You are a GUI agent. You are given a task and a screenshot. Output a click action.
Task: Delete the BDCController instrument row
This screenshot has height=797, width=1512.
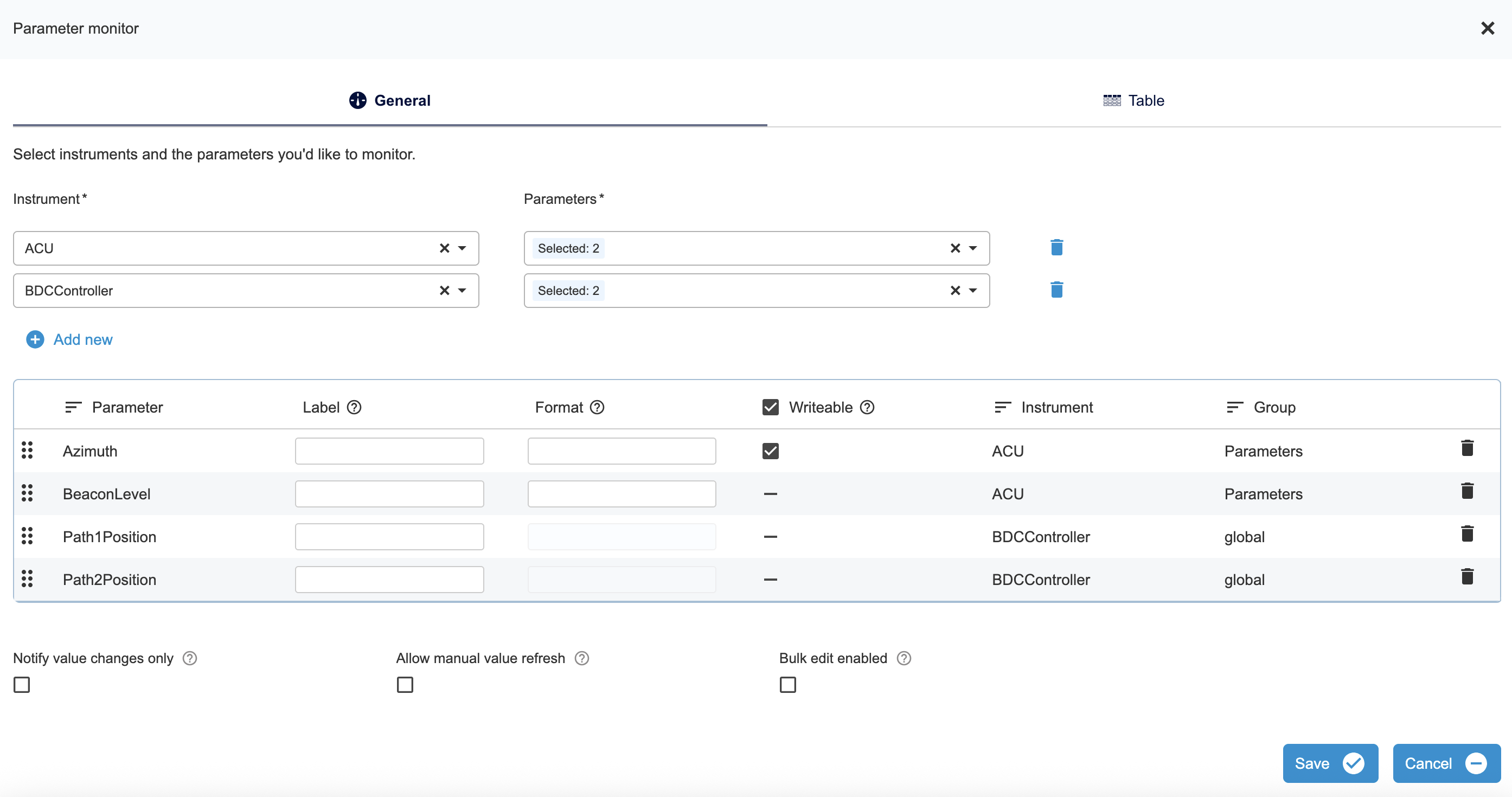(1056, 290)
